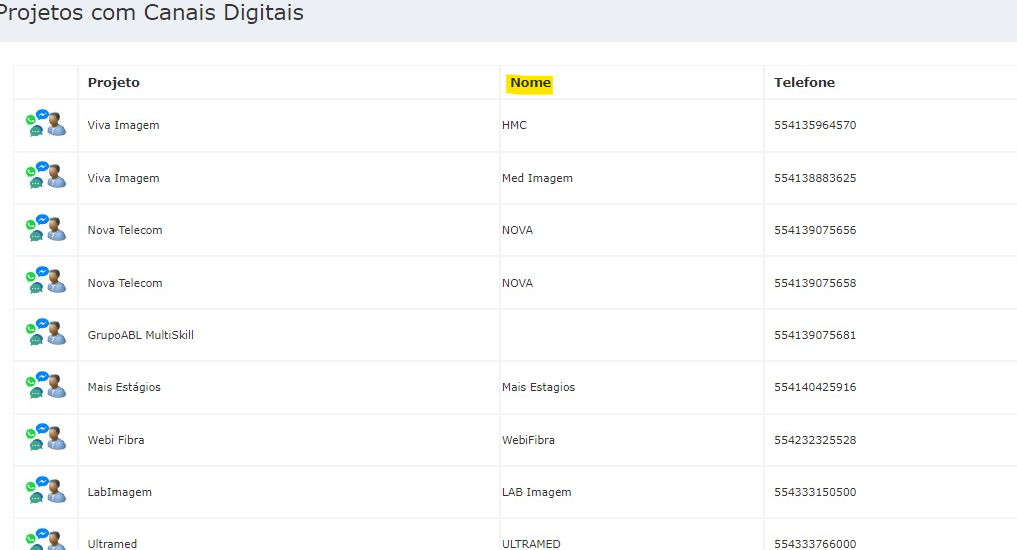This screenshot has width=1017, height=550.
Task: Click the Nome column header
Action: [530, 82]
